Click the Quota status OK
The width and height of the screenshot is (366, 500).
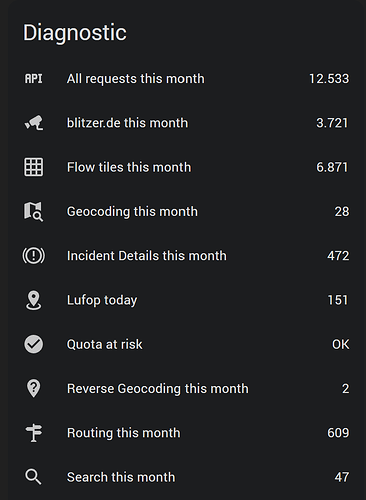[x=341, y=345]
